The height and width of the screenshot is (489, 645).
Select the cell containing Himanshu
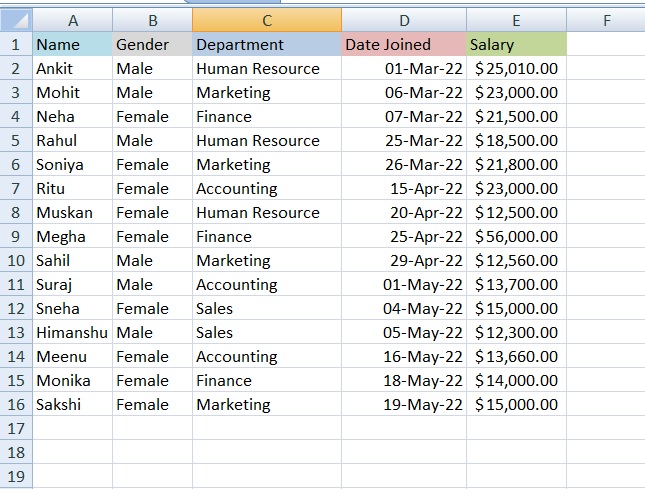[72, 332]
